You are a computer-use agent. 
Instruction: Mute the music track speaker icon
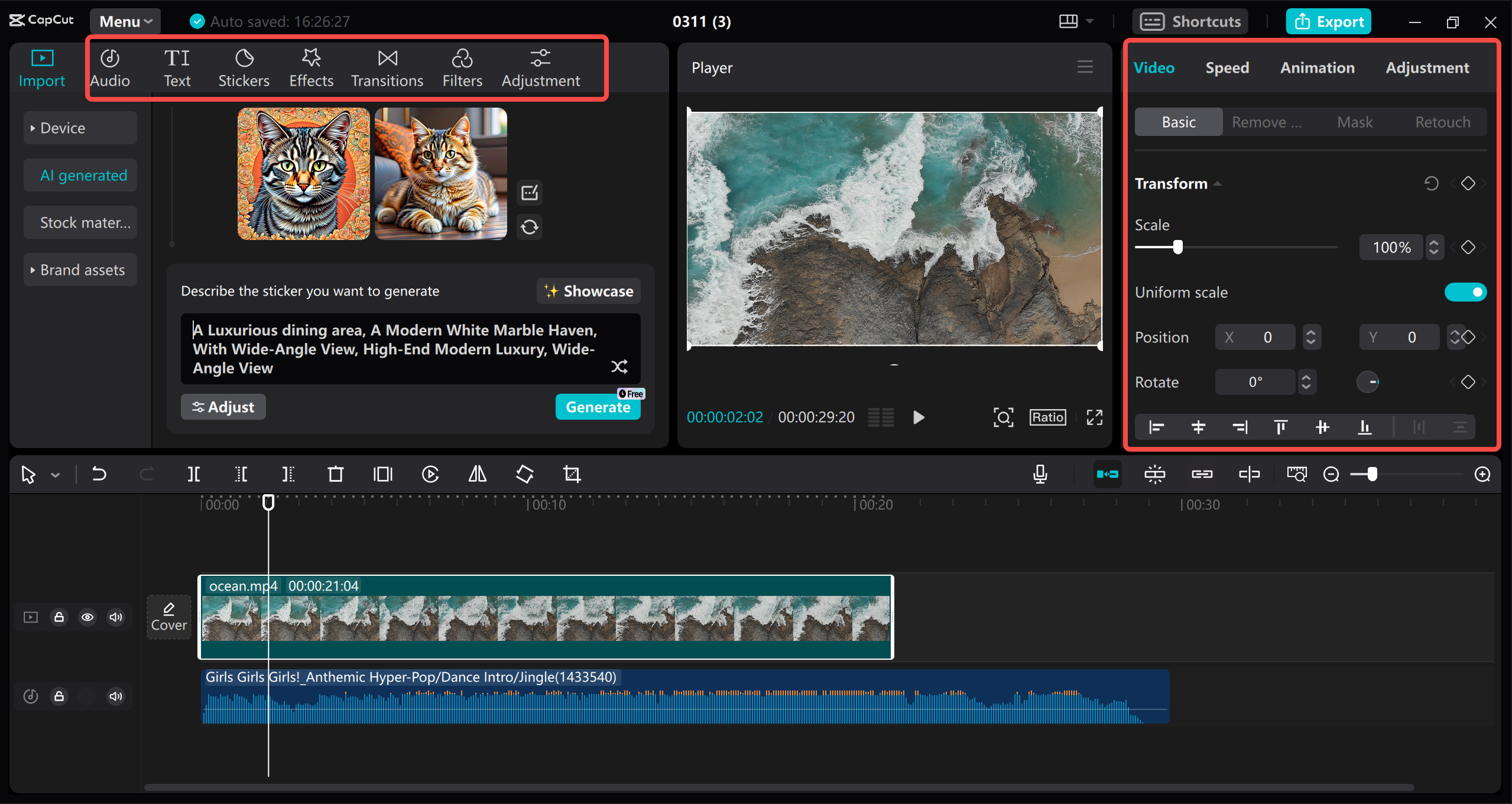click(115, 696)
